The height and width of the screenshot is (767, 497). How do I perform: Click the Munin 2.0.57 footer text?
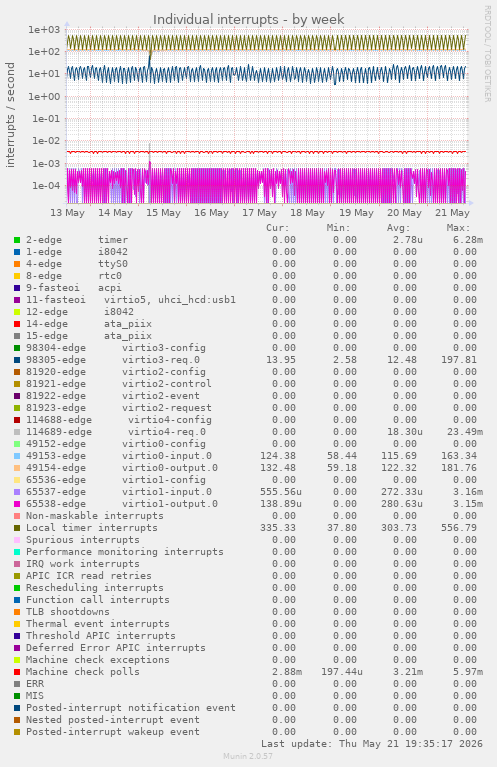tap(248, 756)
